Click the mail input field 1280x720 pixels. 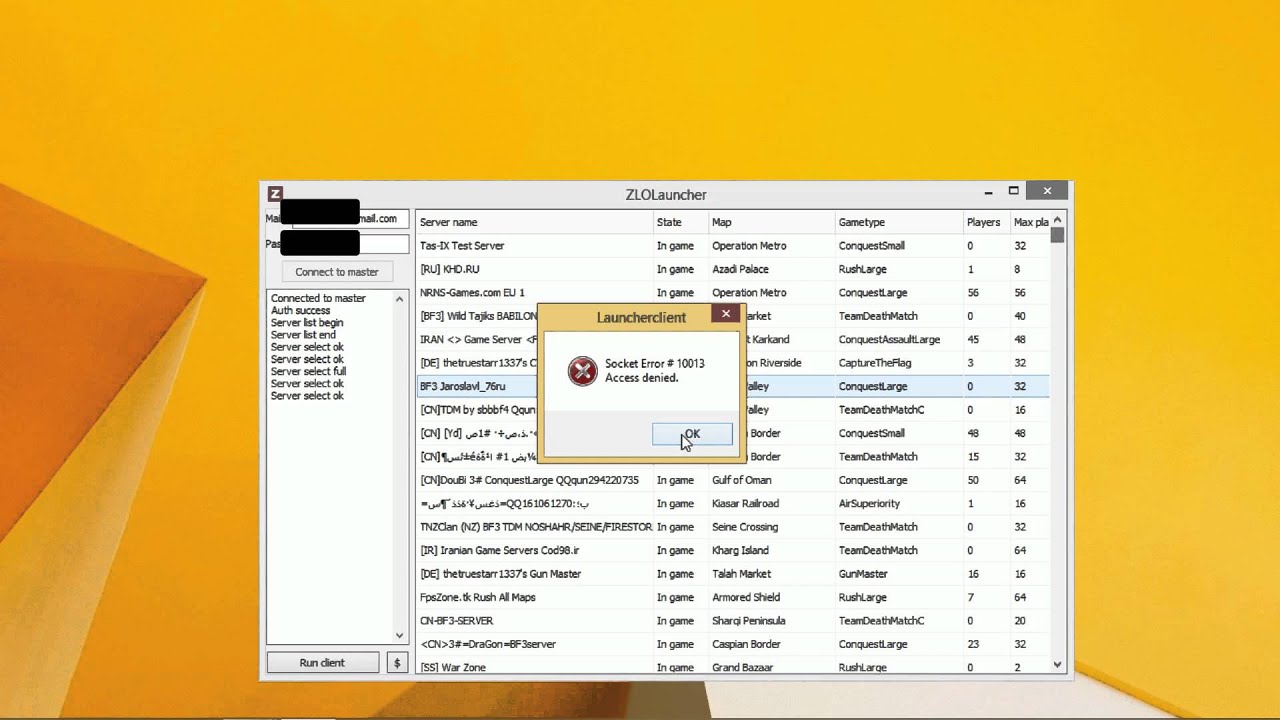(350, 218)
